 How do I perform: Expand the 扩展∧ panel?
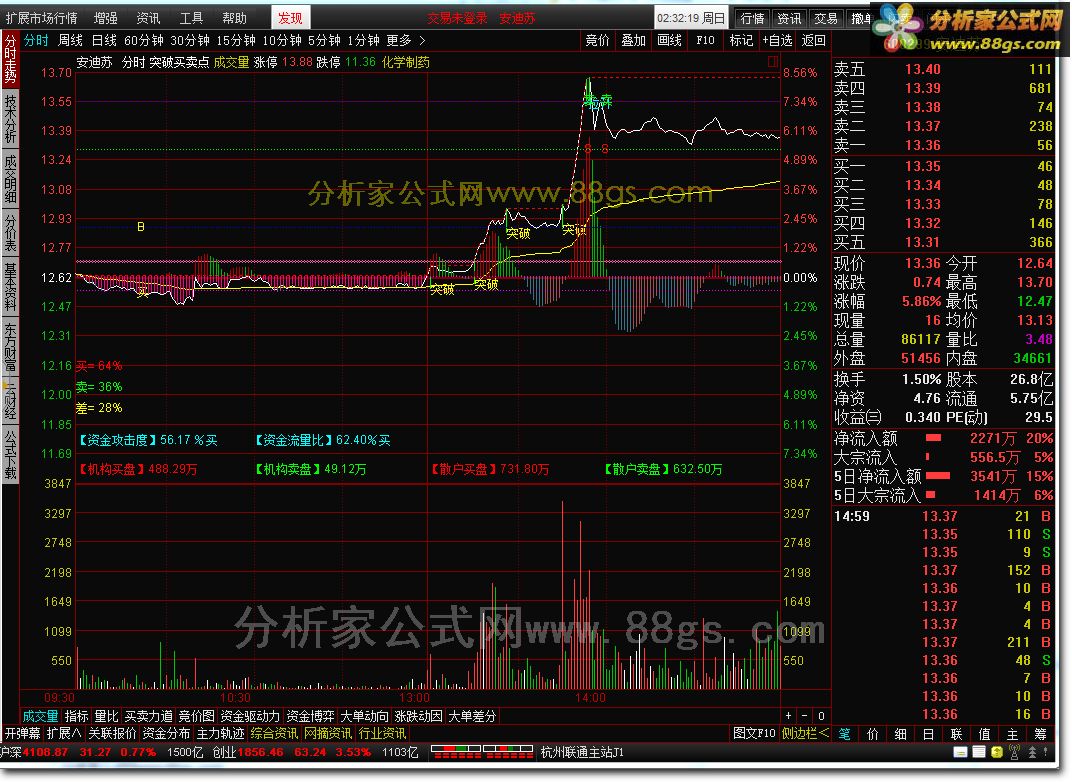[64, 733]
